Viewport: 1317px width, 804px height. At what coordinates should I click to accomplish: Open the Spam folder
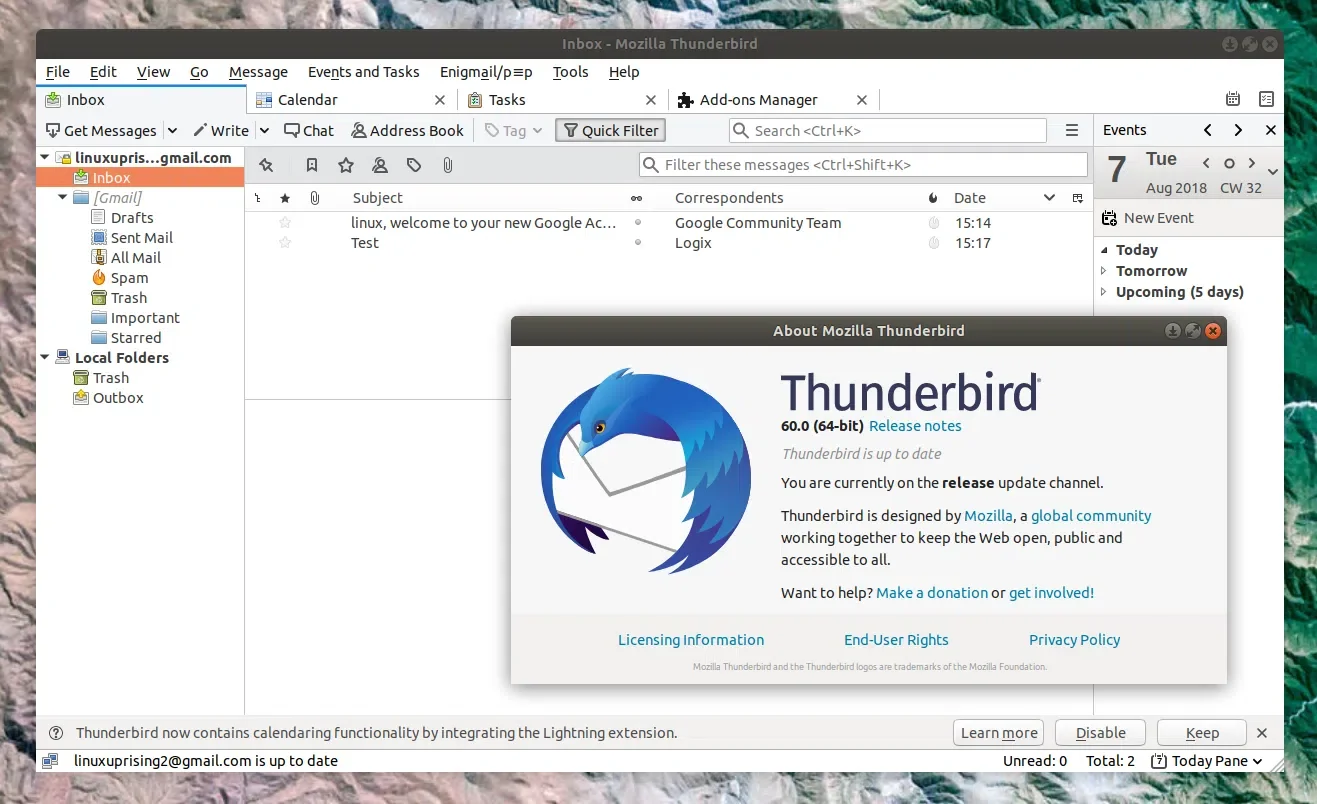[x=129, y=278]
